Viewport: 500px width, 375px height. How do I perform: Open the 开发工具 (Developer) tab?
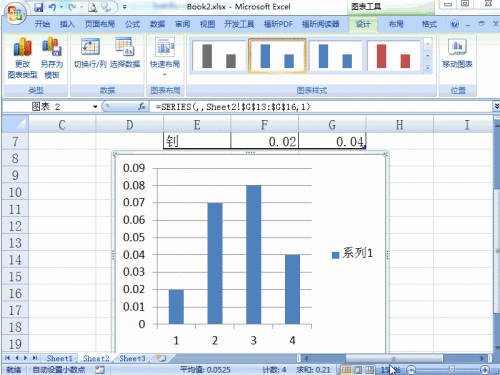239,24
